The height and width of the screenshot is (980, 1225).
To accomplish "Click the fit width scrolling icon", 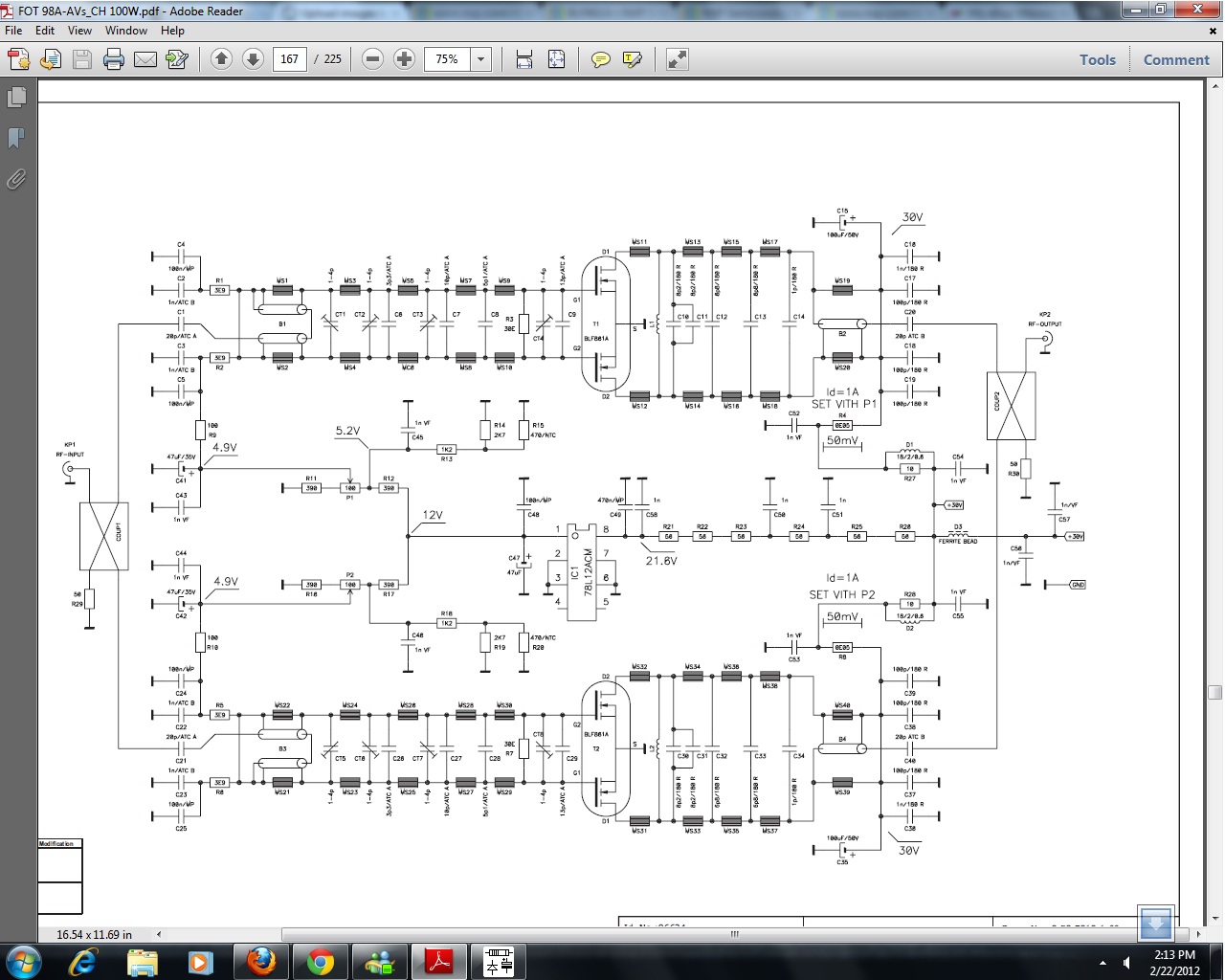I will pyautogui.click(x=524, y=59).
